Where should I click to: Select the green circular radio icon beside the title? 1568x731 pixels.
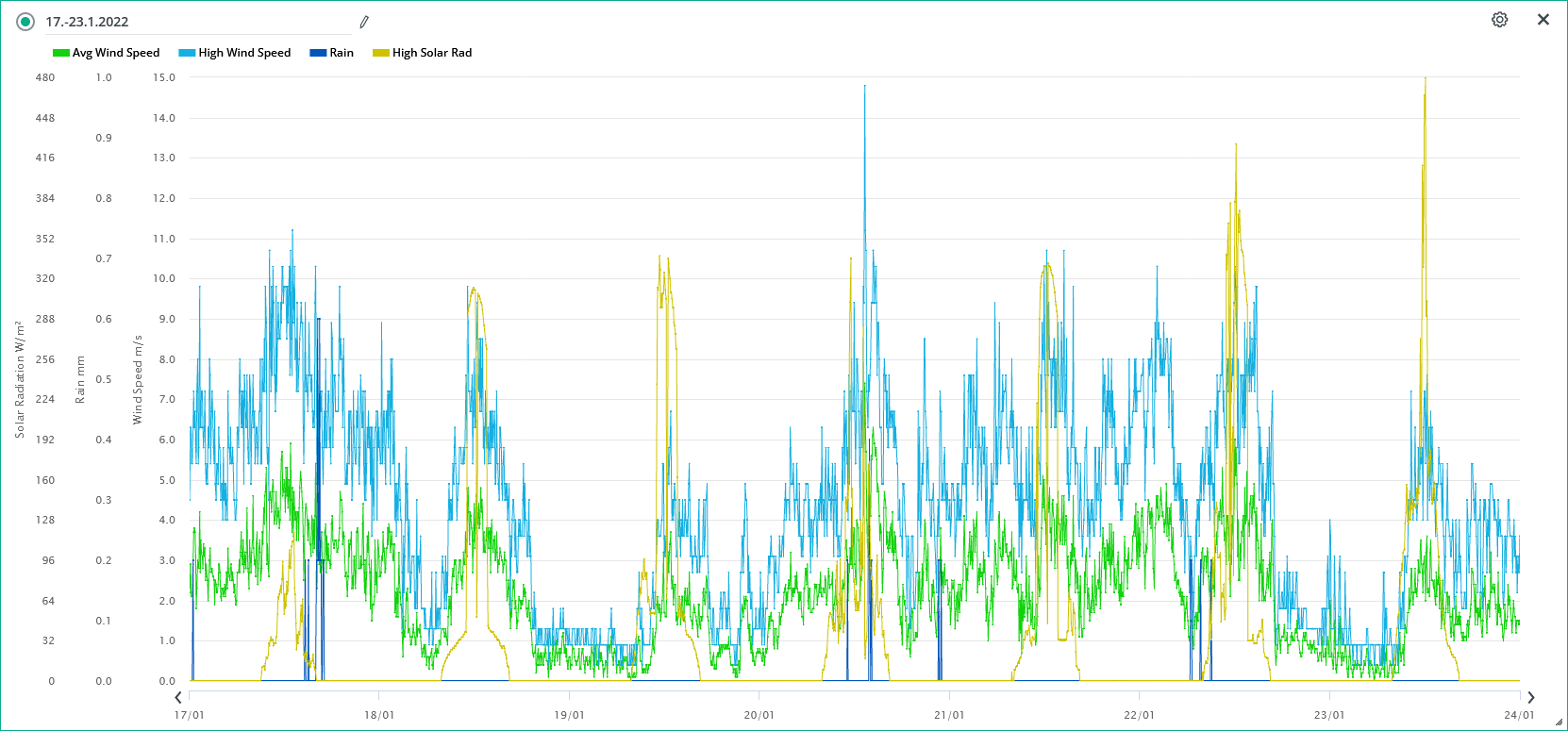click(25, 22)
